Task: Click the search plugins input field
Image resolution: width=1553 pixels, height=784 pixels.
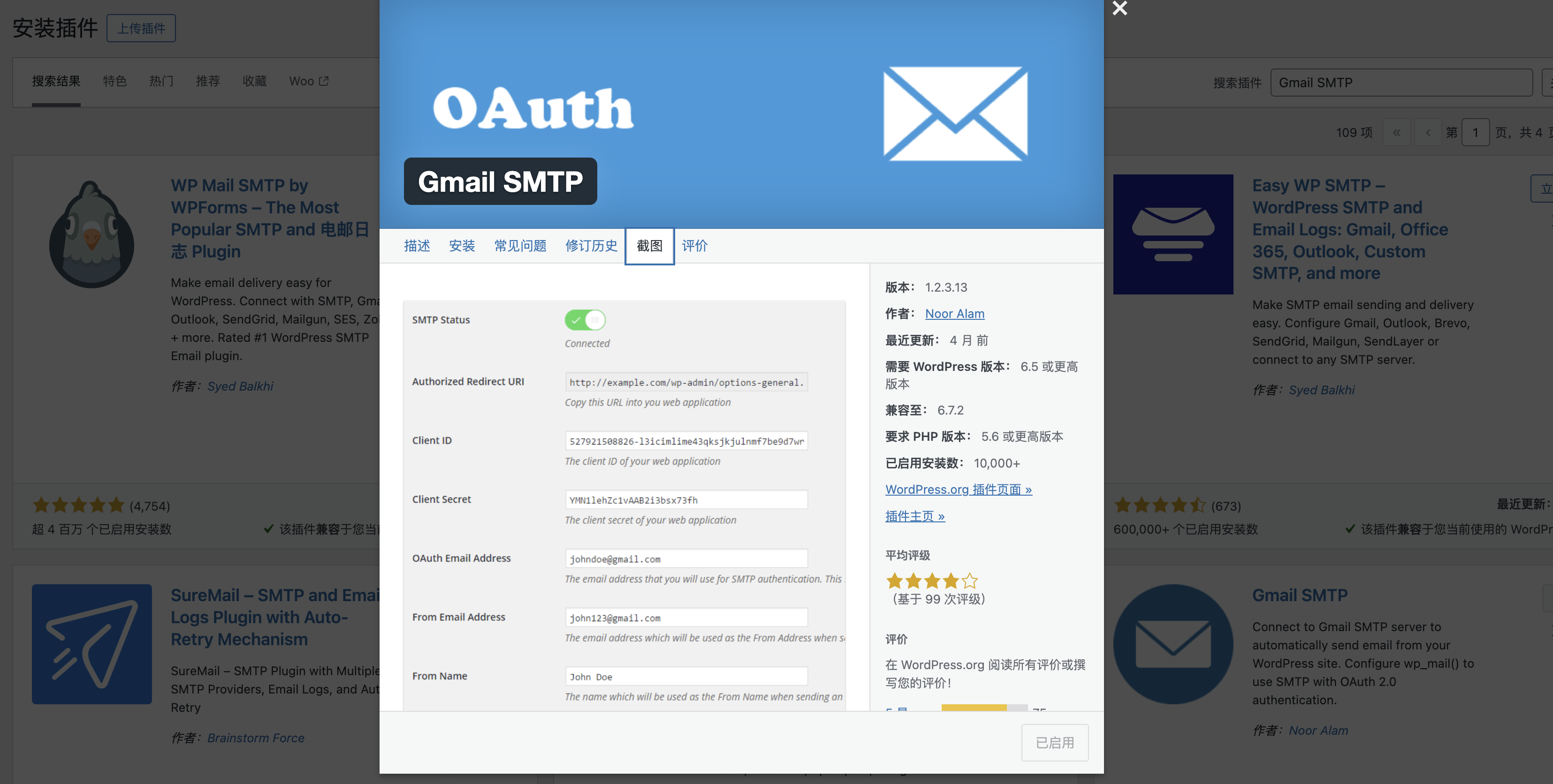Action: click(1401, 83)
